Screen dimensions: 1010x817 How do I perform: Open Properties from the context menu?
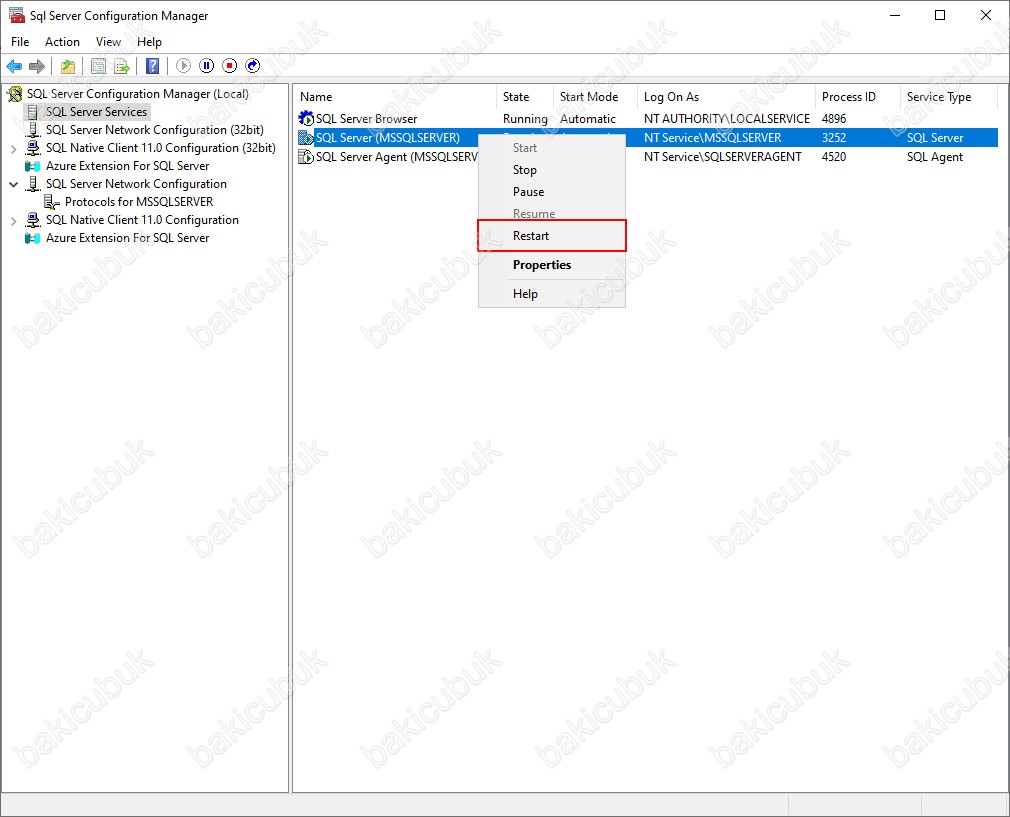pyautogui.click(x=551, y=265)
